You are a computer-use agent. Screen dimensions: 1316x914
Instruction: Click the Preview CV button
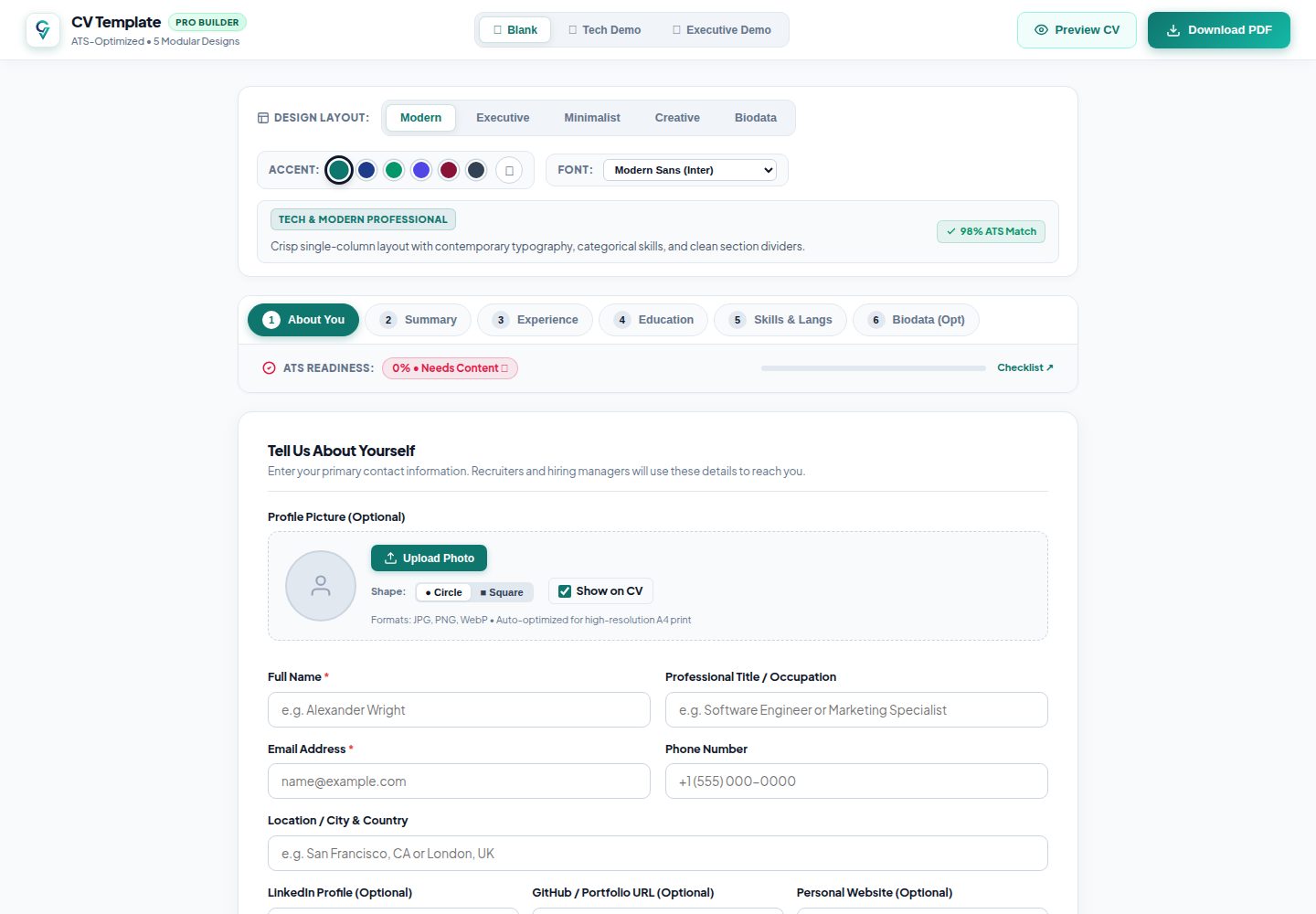pos(1077,30)
